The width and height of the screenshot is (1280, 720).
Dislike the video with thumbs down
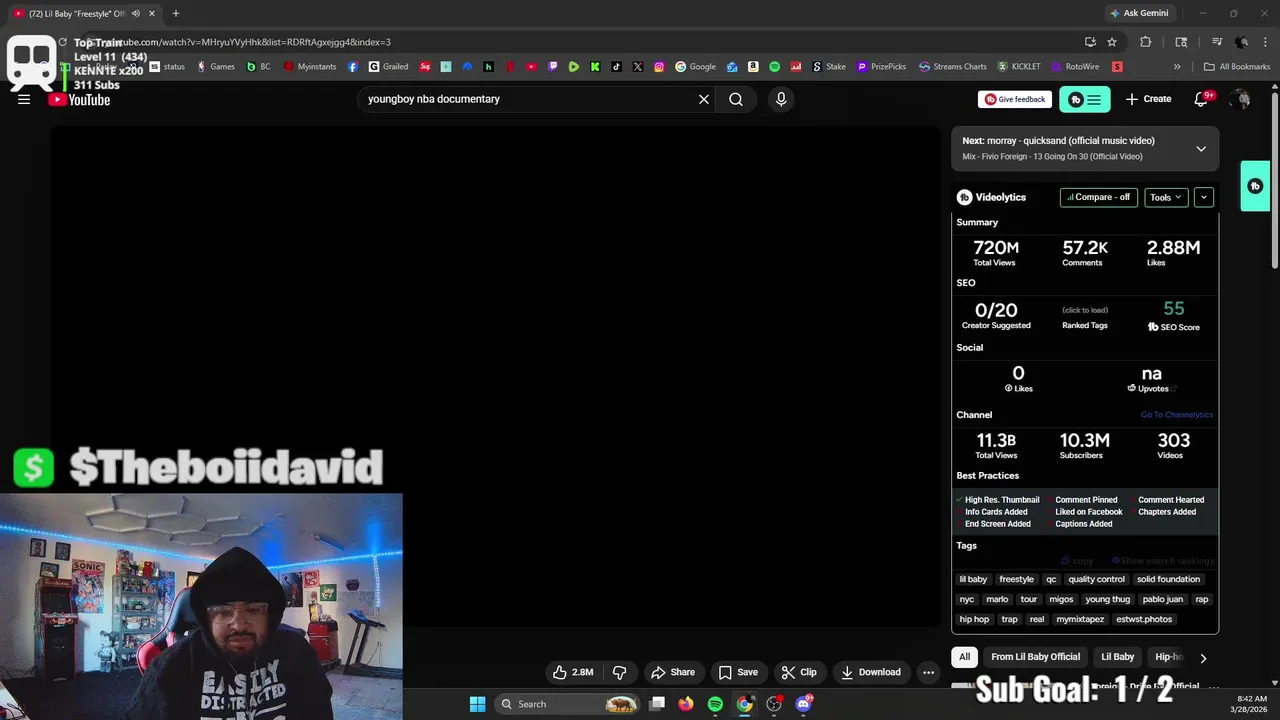pyautogui.click(x=619, y=672)
